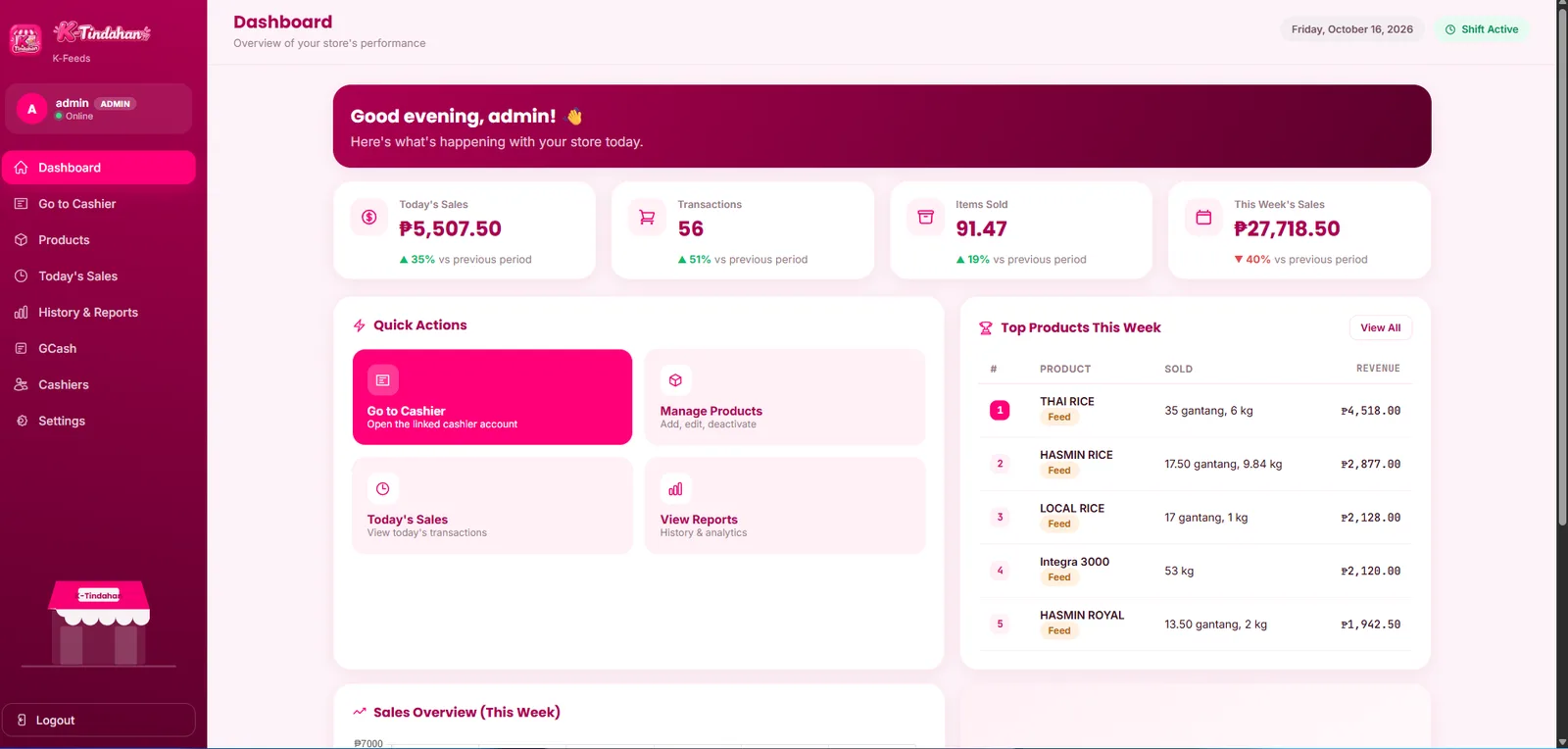Viewport: 1568px width, 749px height.
Task: Click the ₱1,942.50 revenue value
Action: tap(1371, 624)
